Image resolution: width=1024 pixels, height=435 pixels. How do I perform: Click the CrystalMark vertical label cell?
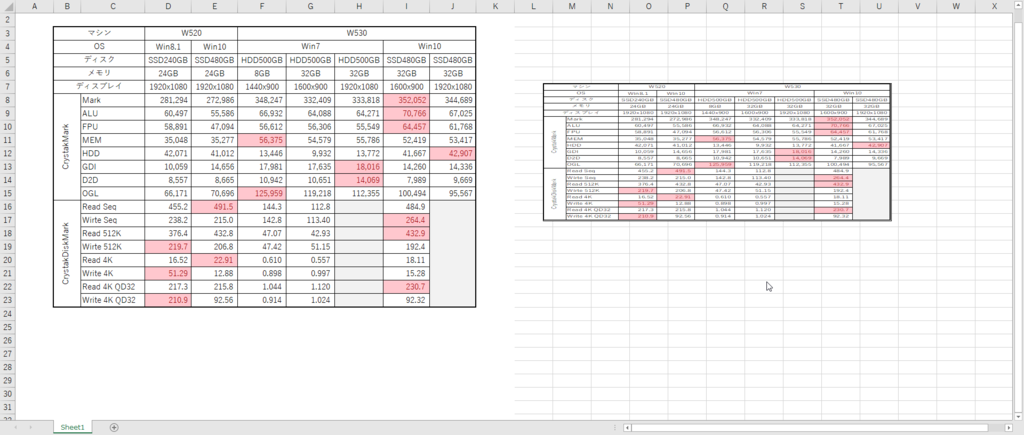tap(67, 147)
